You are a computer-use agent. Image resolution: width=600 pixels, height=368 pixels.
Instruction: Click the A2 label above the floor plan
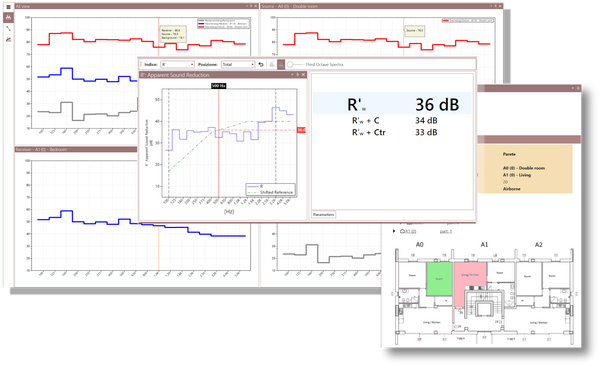coord(538,244)
